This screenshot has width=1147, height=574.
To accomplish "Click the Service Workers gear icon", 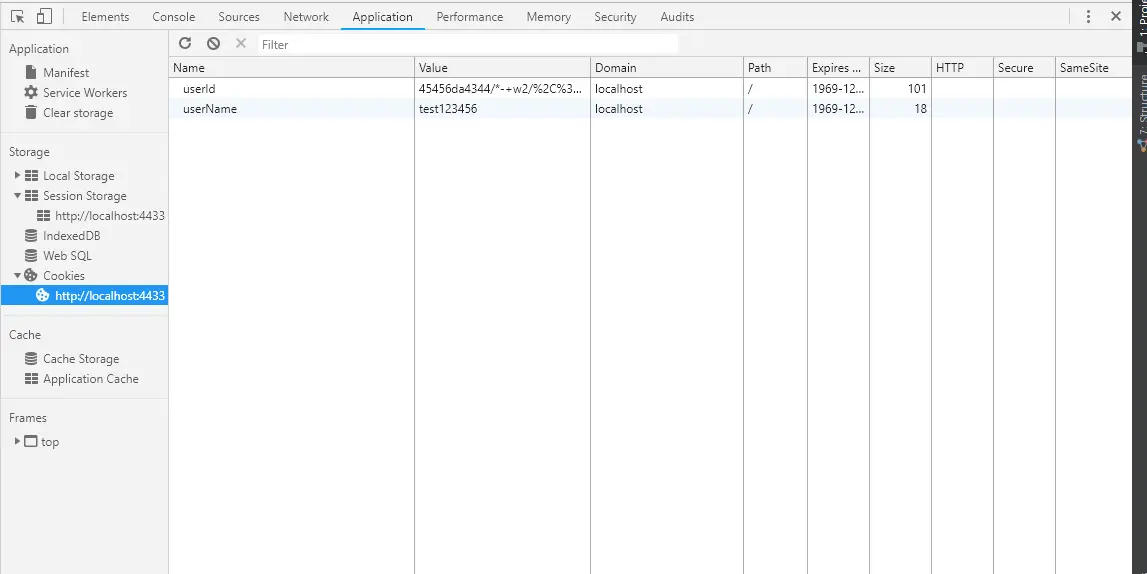I will [31, 93].
